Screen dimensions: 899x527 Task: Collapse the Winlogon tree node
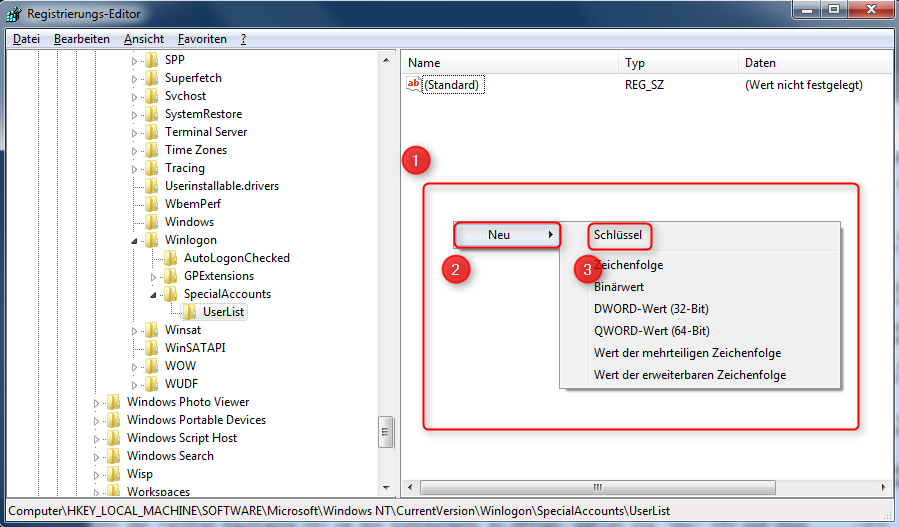(135, 241)
